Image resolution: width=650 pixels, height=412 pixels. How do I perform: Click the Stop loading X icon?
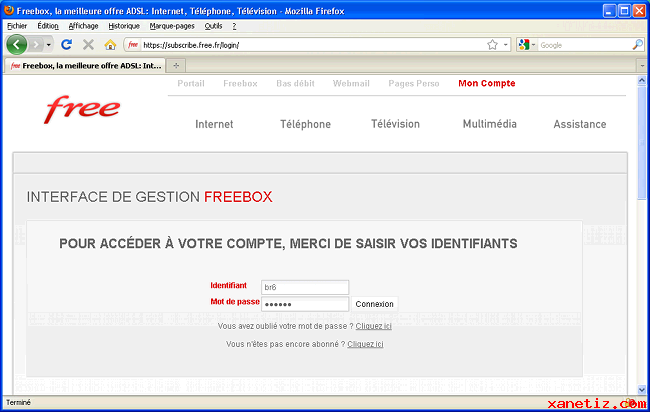pos(88,44)
